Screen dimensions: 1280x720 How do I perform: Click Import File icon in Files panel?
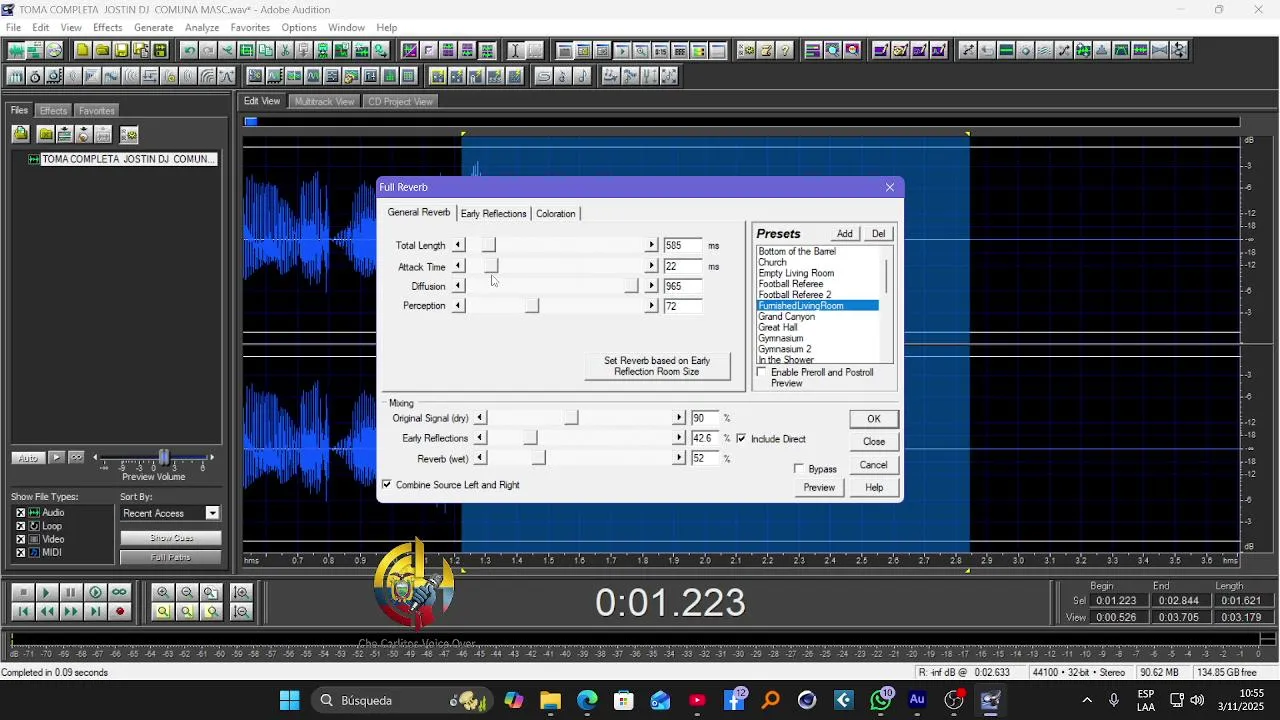tap(21, 134)
